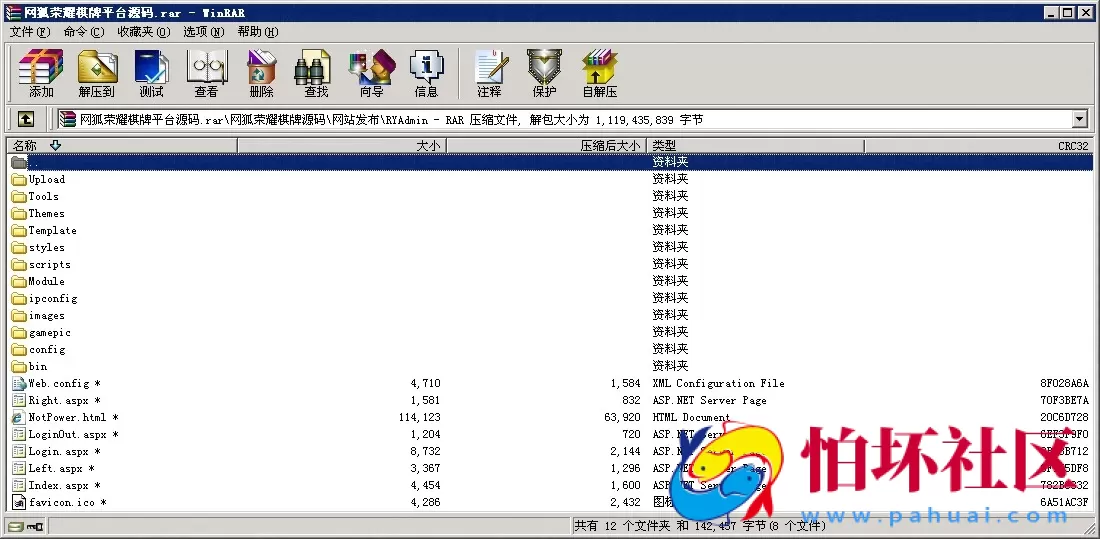
Task: Click the Protect (保护) shield icon
Action: pyautogui.click(x=544, y=73)
